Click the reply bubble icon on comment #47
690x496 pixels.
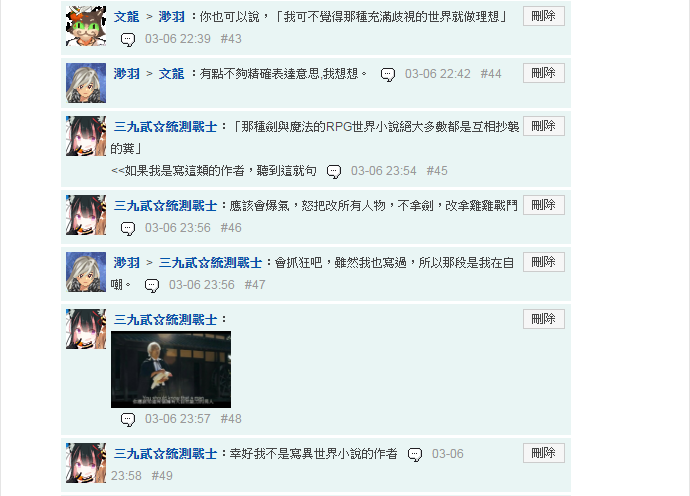click(152, 285)
